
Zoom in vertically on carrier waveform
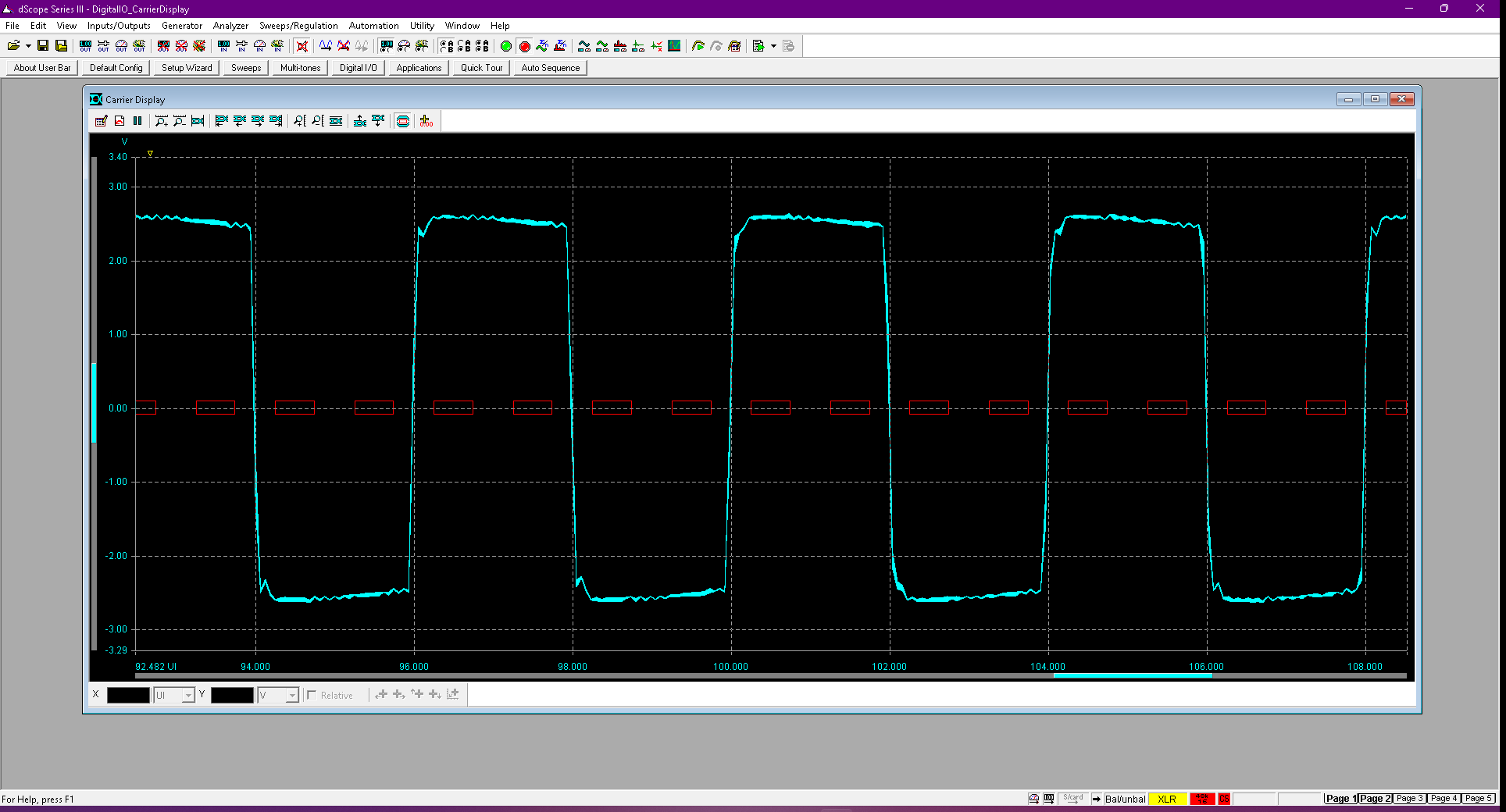300,121
